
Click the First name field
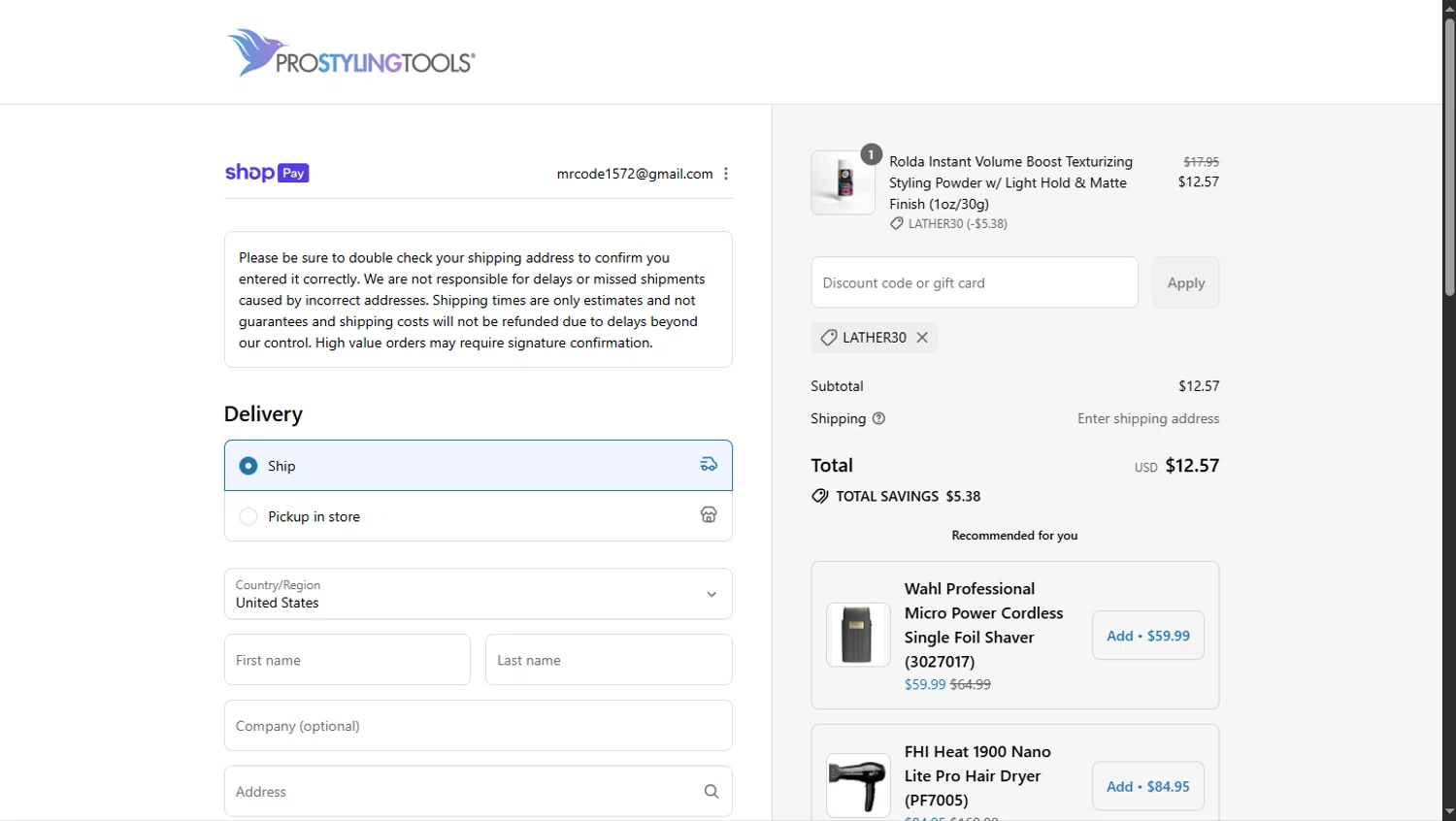point(347,660)
